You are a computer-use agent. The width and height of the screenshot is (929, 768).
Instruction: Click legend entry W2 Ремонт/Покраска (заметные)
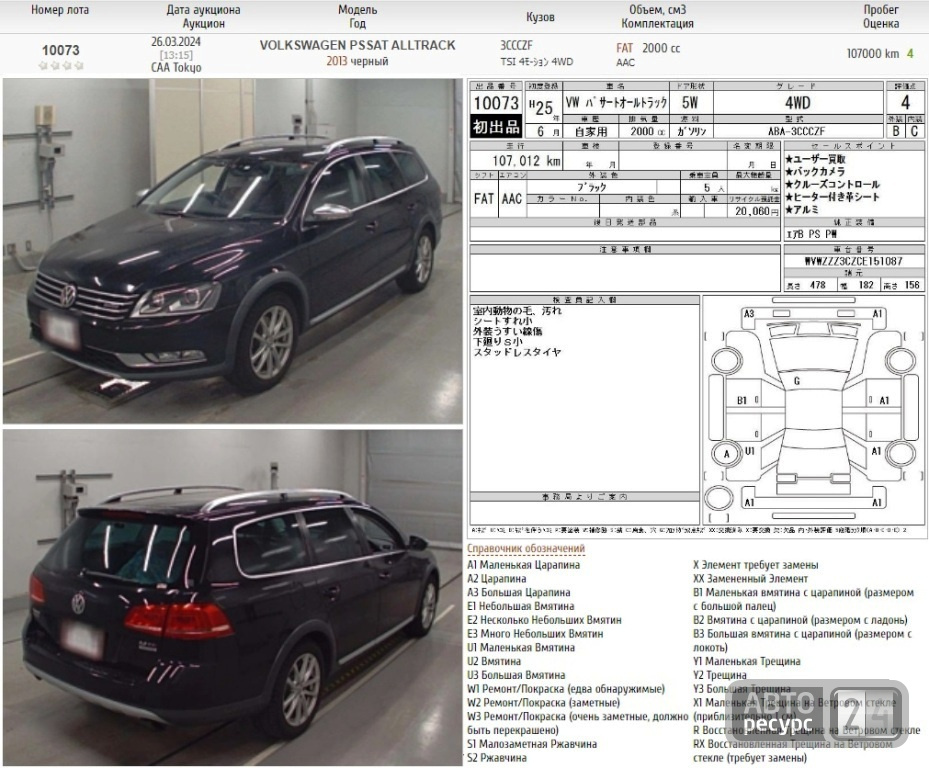[x=543, y=703]
